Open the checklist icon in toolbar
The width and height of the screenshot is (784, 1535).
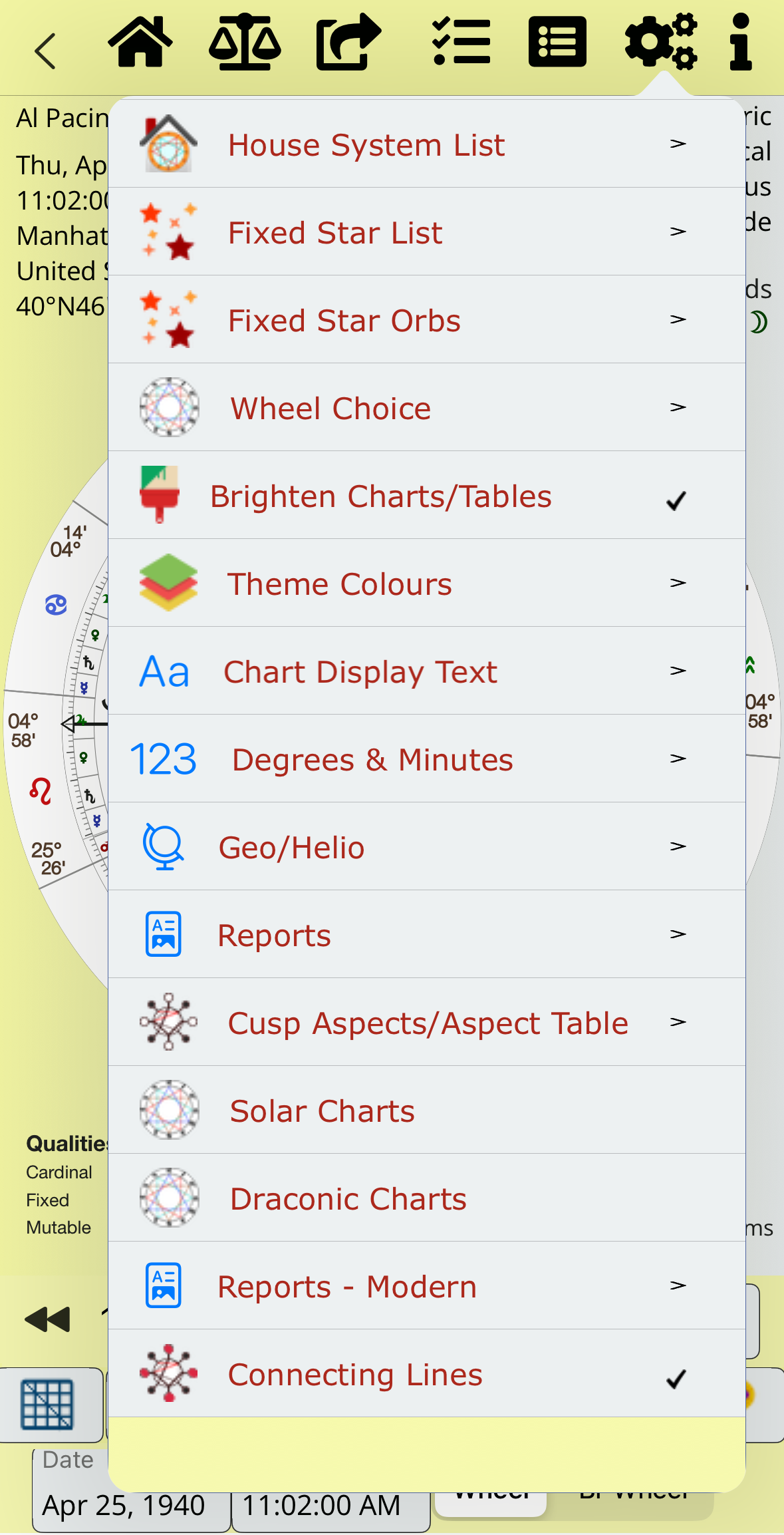pos(461,43)
